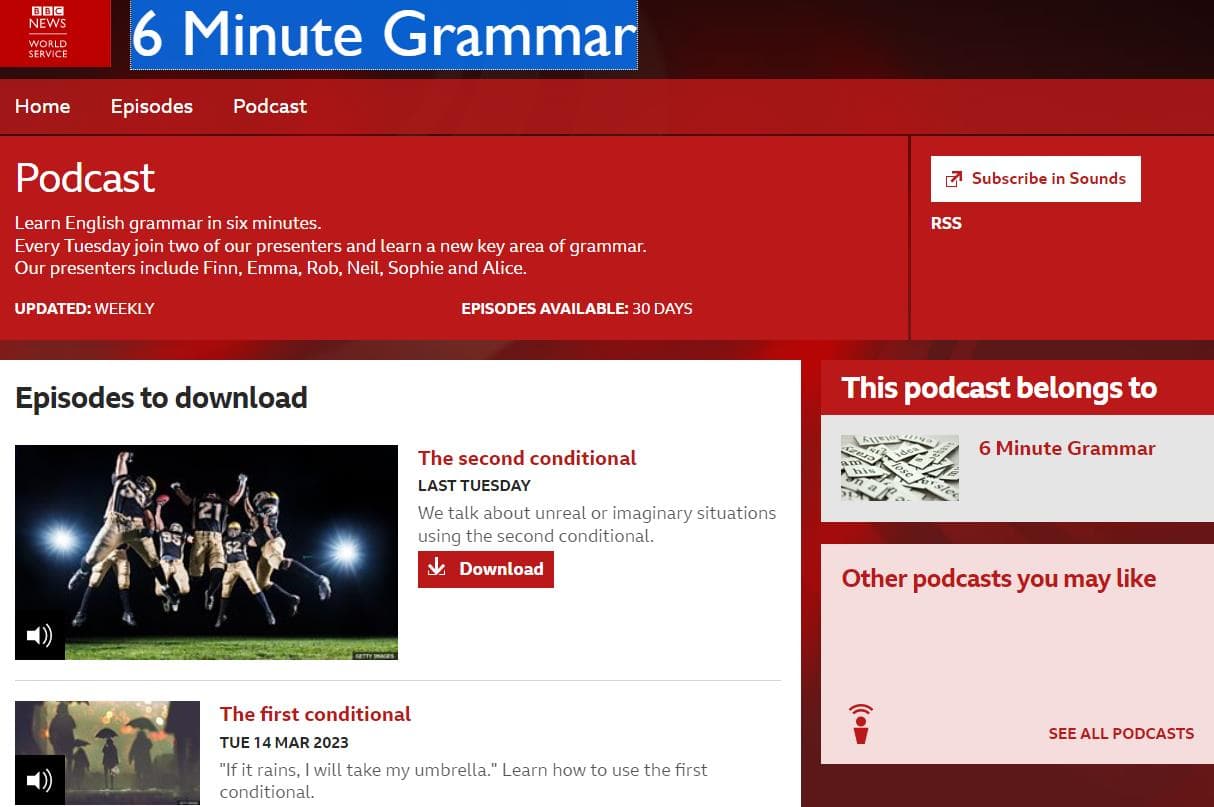Open the RSS feed link
The width and height of the screenshot is (1214, 807).
pyautogui.click(x=946, y=223)
